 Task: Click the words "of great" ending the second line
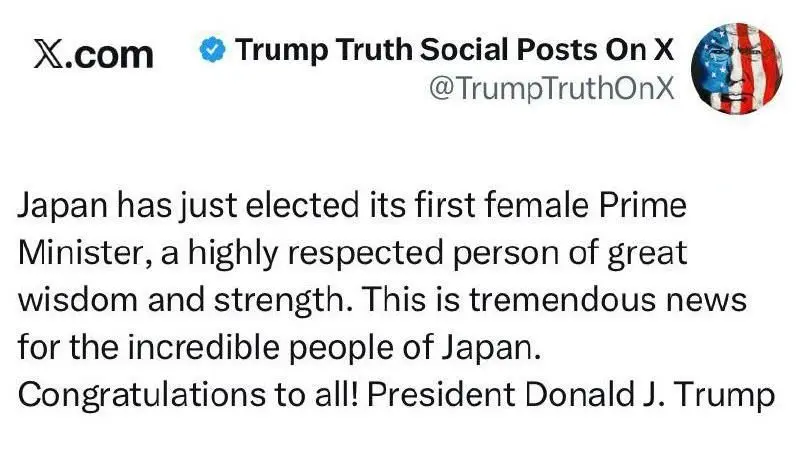click(643, 254)
